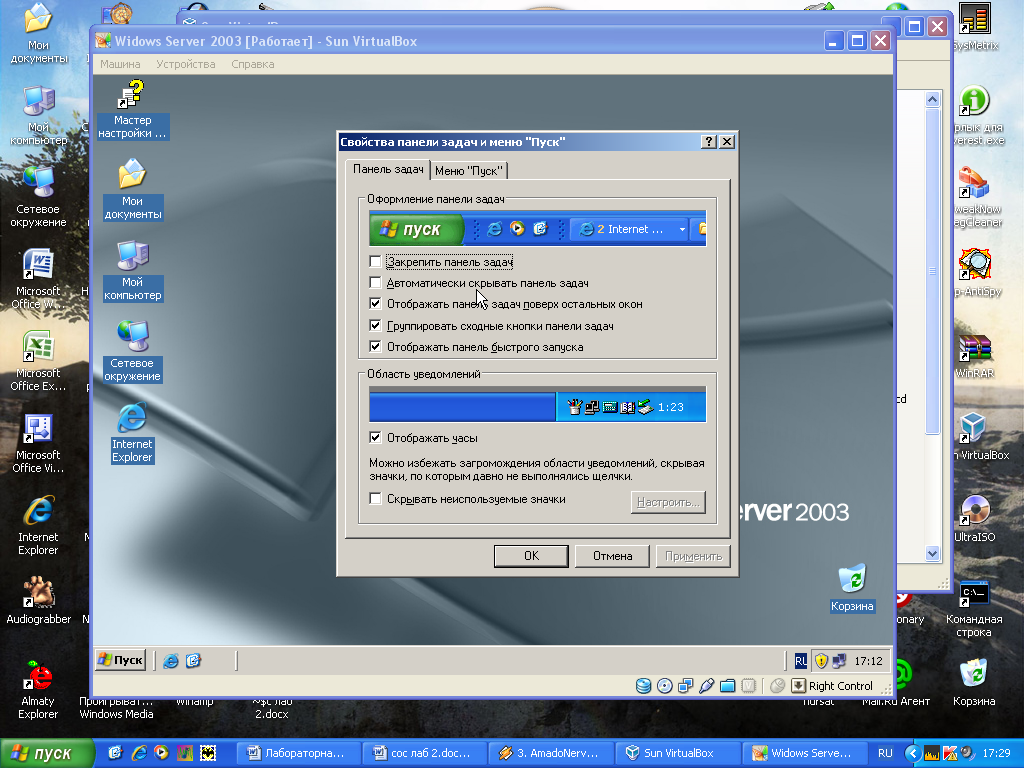Open the guest 'Пуск' start button
The height and width of the screenshot is (768, 1024).
click(121, 660)
